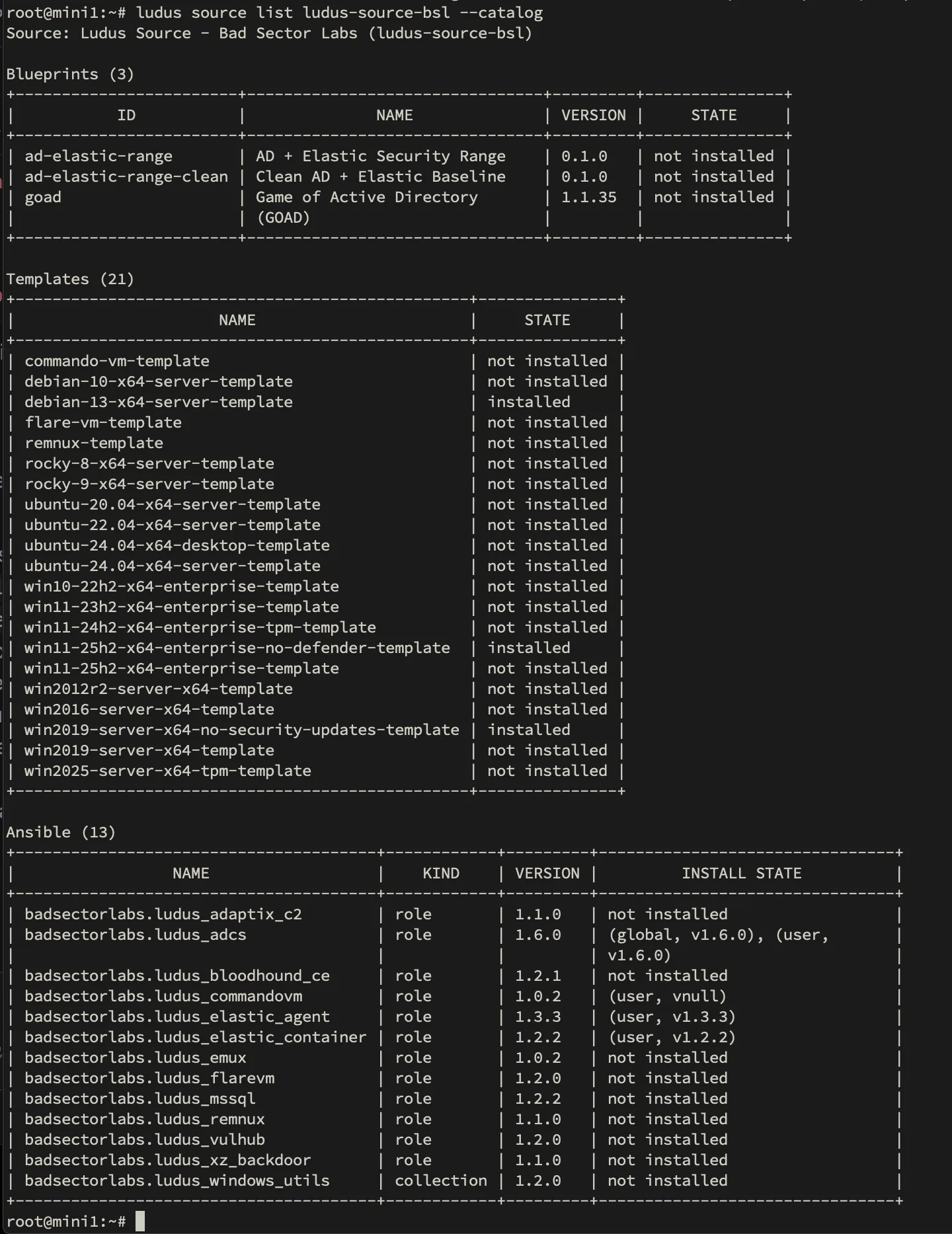Click 'ubuntu-24.04-x64-desktop-template' name

pos(177,546)
